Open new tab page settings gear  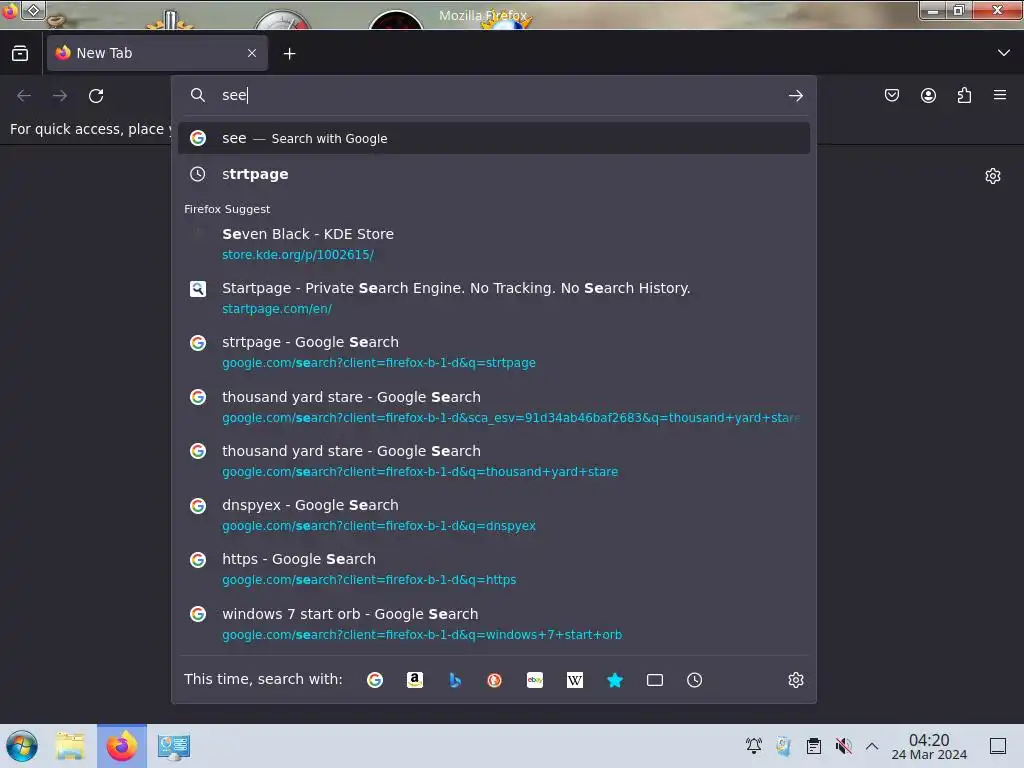993,176
